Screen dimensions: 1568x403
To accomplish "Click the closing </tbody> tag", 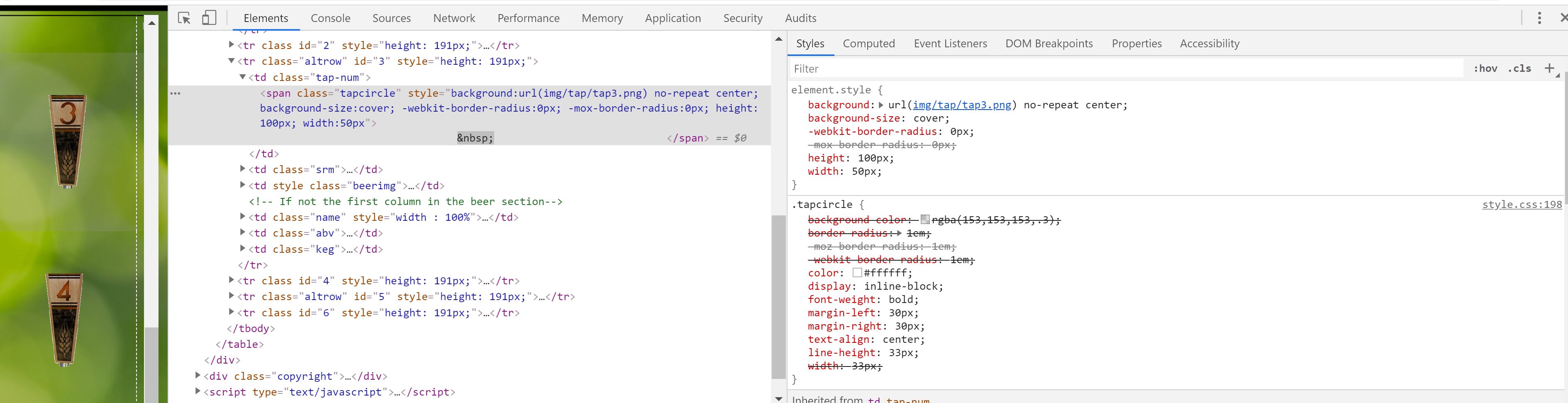I will tap(251, 328).
